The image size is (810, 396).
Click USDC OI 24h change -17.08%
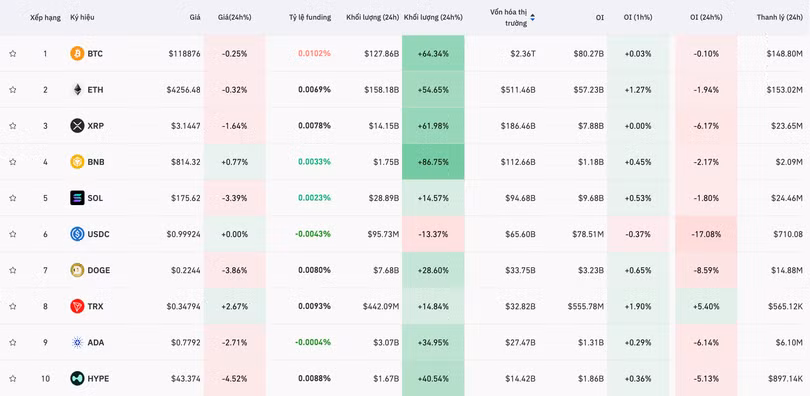click(706, 234)
